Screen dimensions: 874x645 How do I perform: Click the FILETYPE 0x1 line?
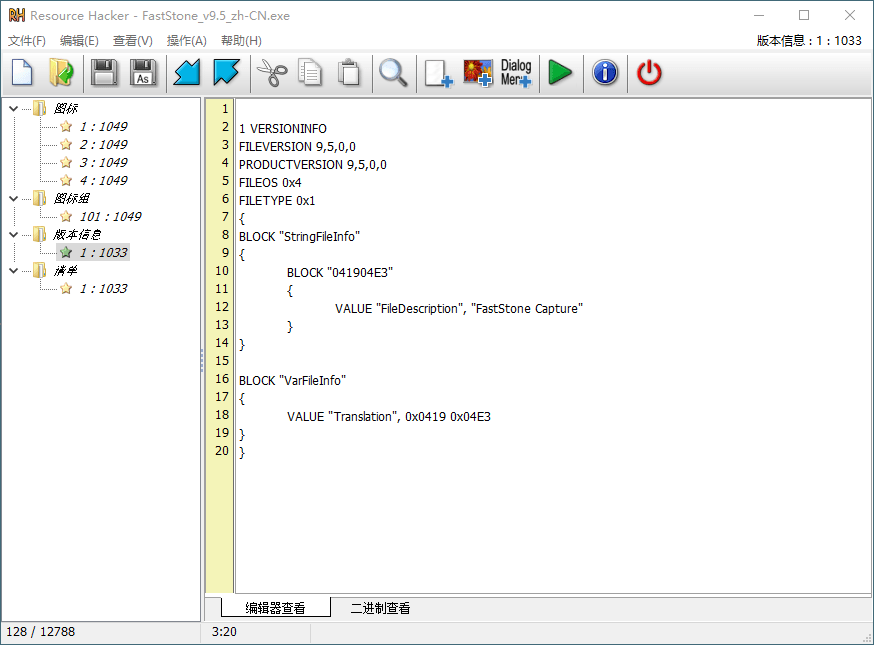[x=277, y=201]
